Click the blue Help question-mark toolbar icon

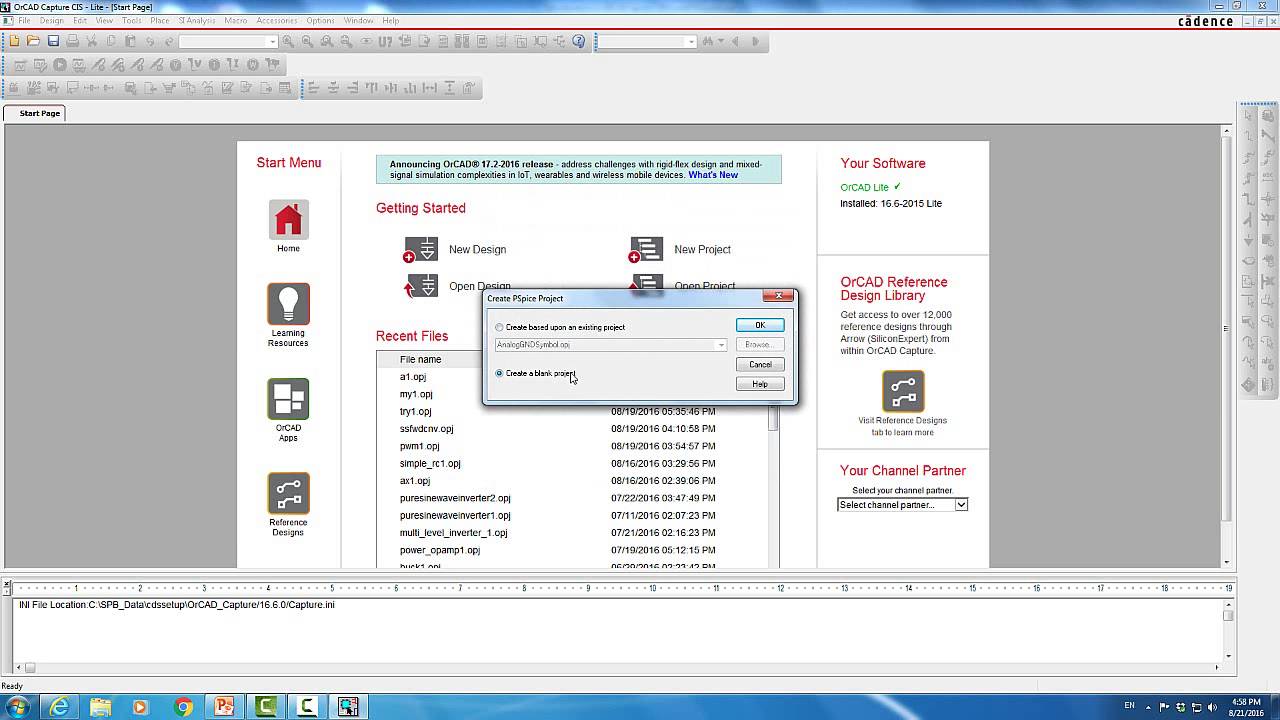(x=579, y=41)
